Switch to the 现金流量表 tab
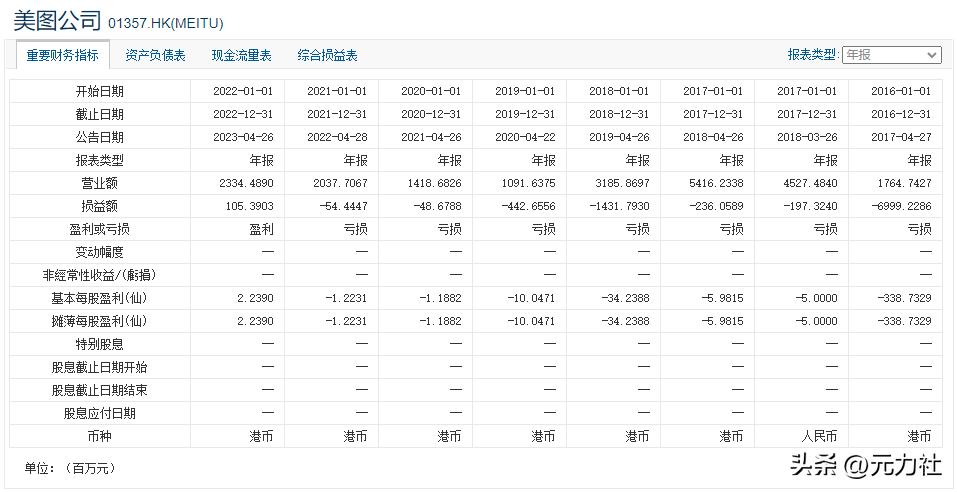The height and width of the screenshot is (492, 957). (241, 55)
